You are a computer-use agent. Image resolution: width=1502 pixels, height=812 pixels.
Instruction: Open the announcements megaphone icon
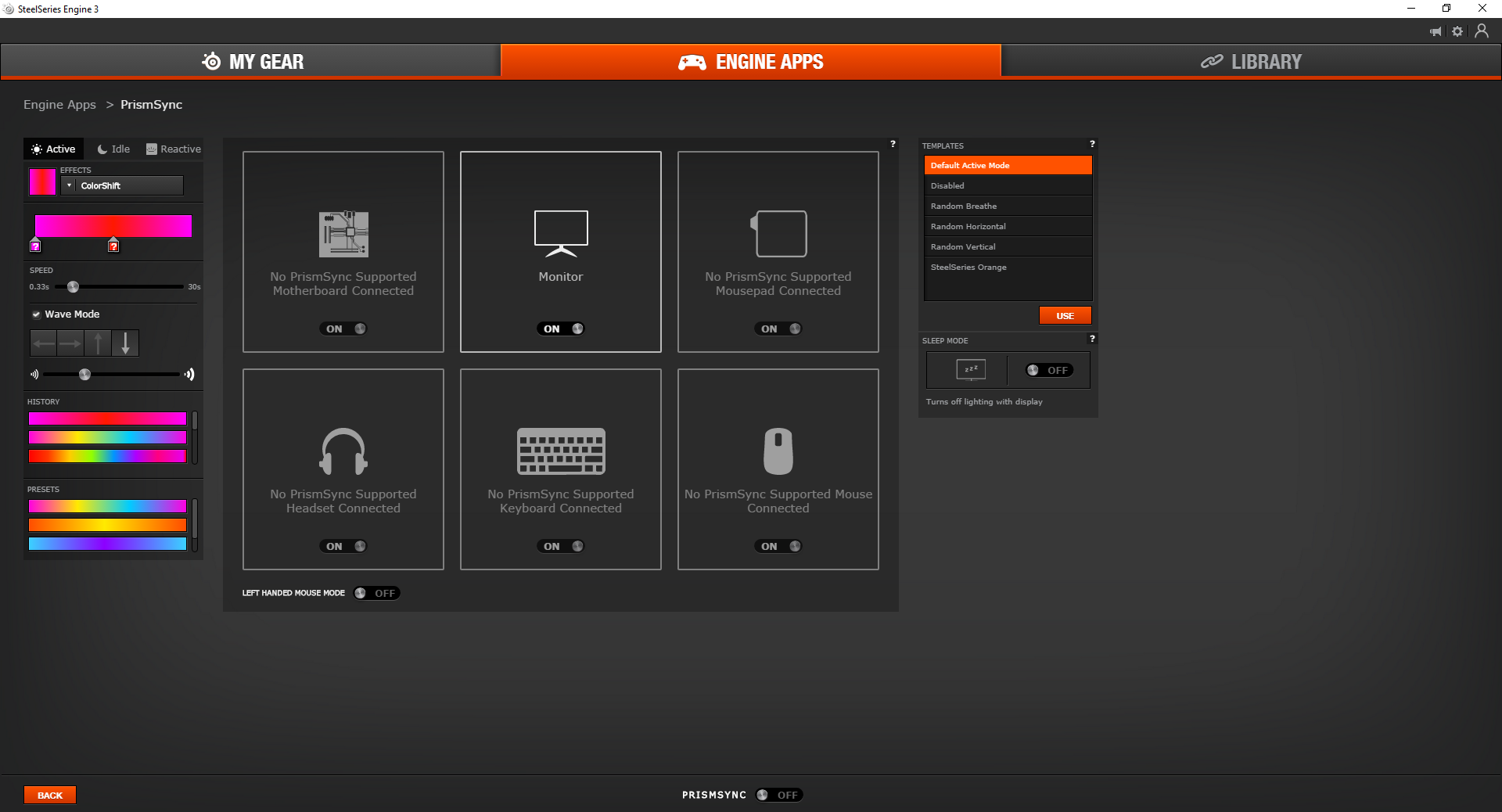click(1436, 31)
